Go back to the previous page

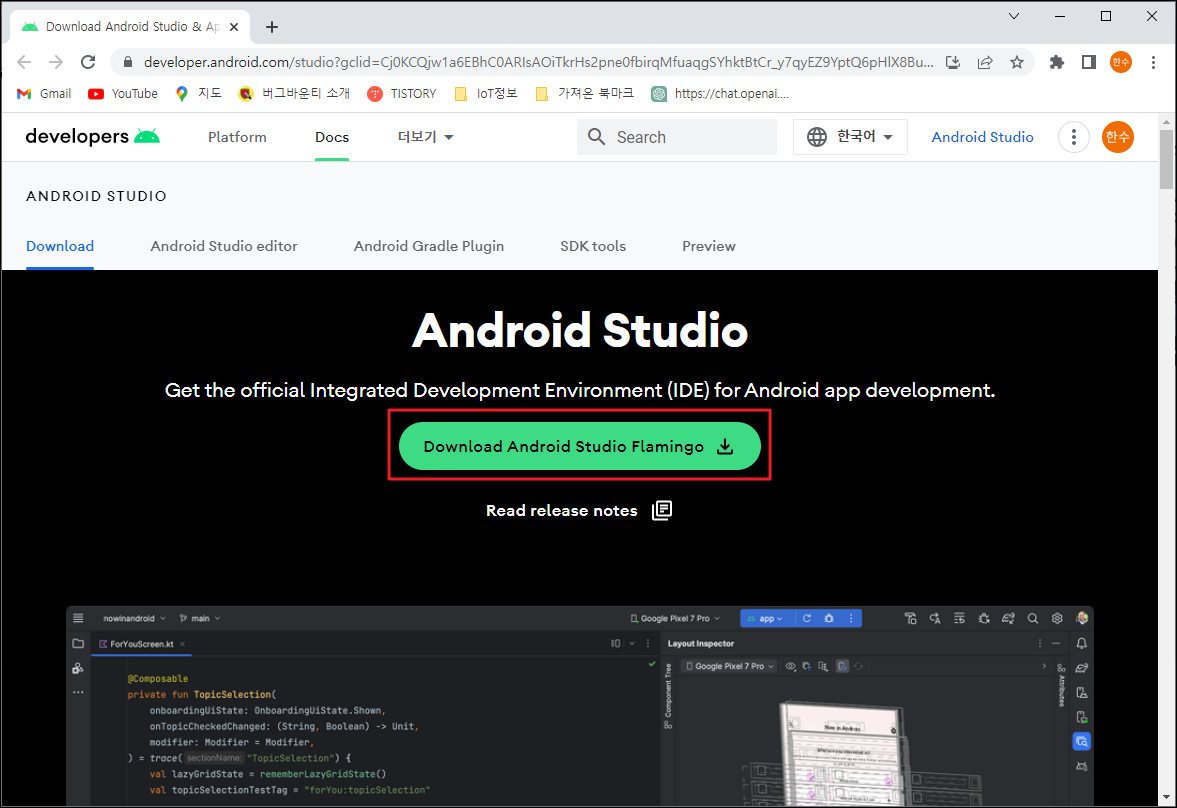[24, 62]
